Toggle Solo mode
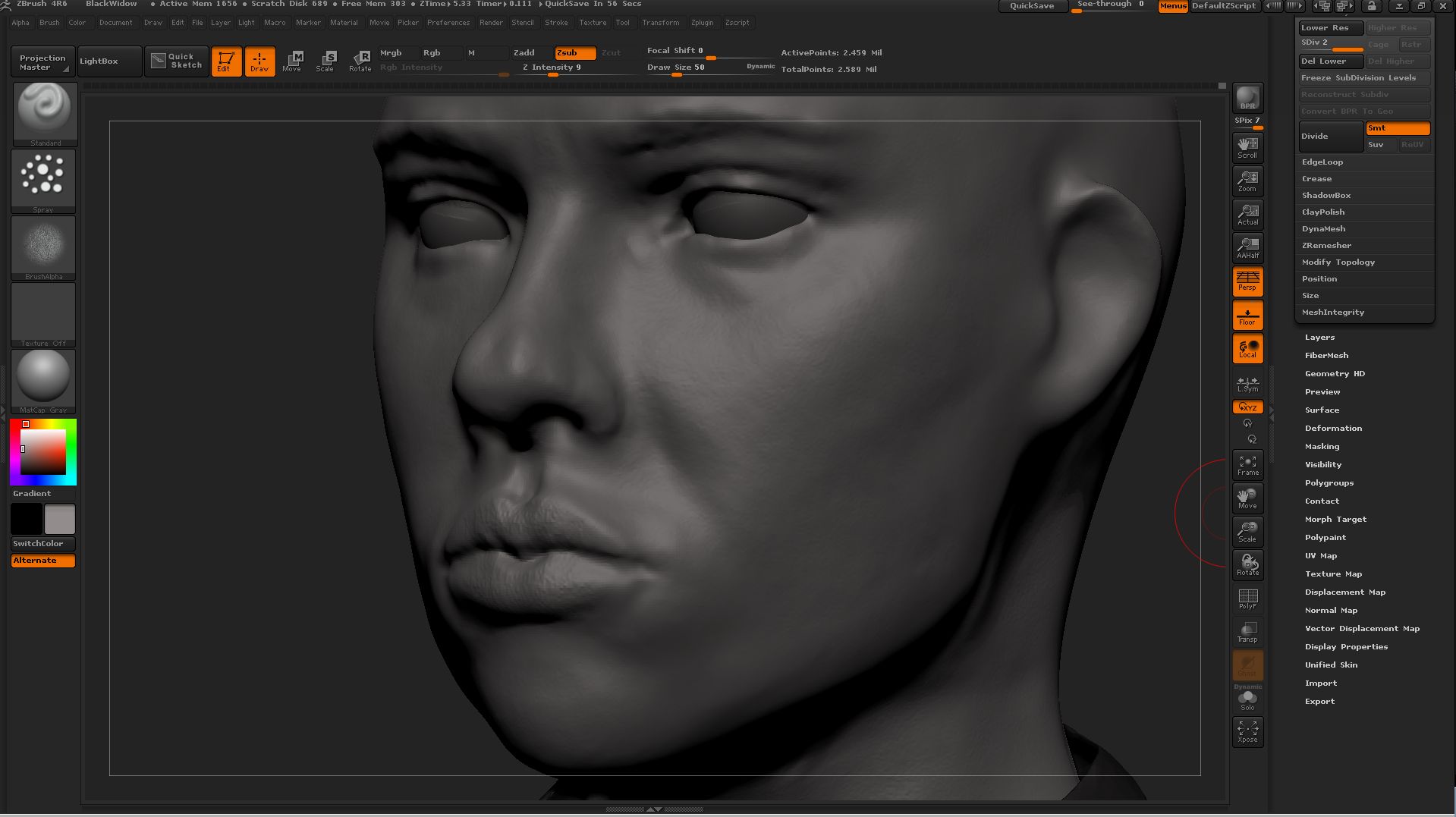Screen dimensions: 1456x817 1247,700
